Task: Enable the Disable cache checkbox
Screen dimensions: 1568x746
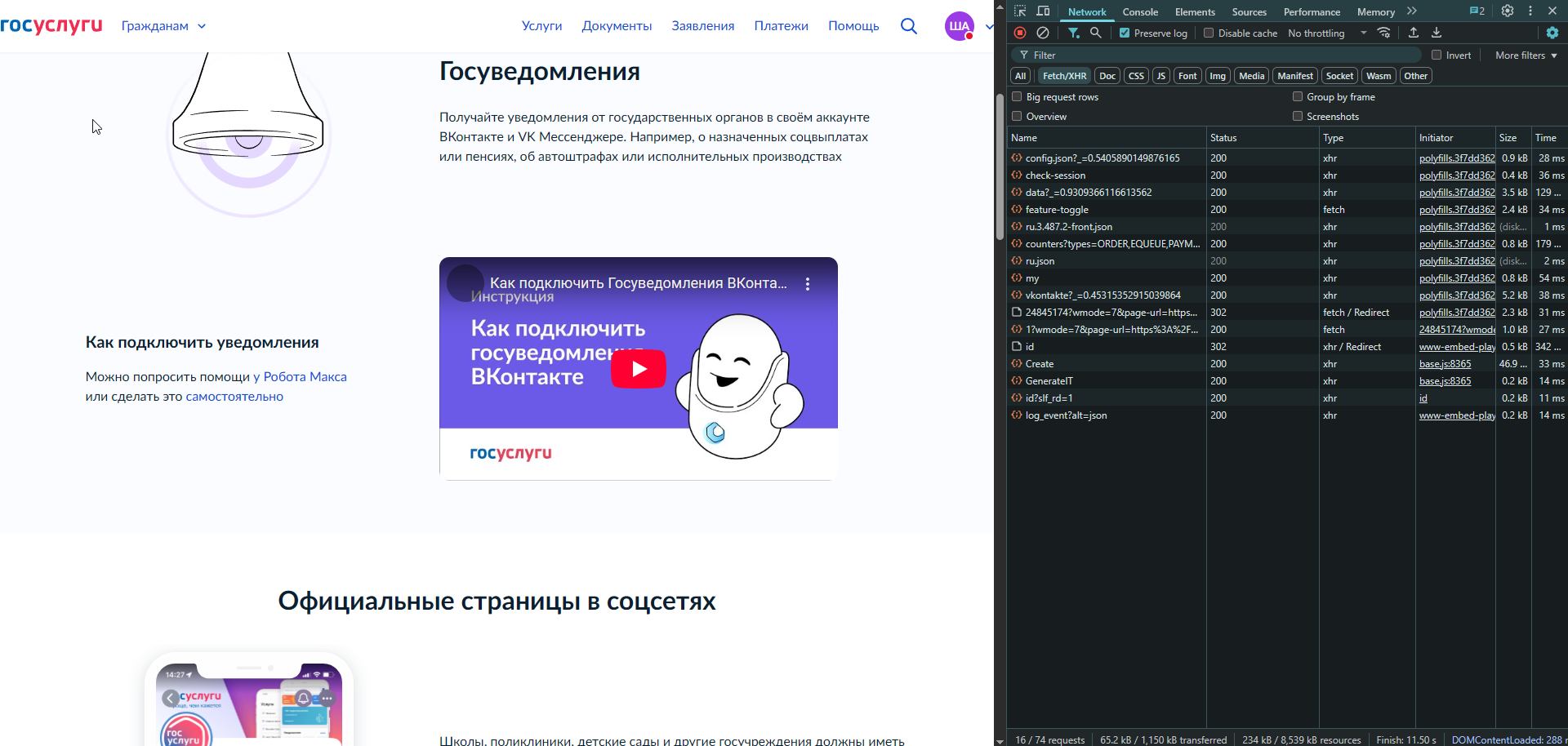Action: coord(1209,33)
